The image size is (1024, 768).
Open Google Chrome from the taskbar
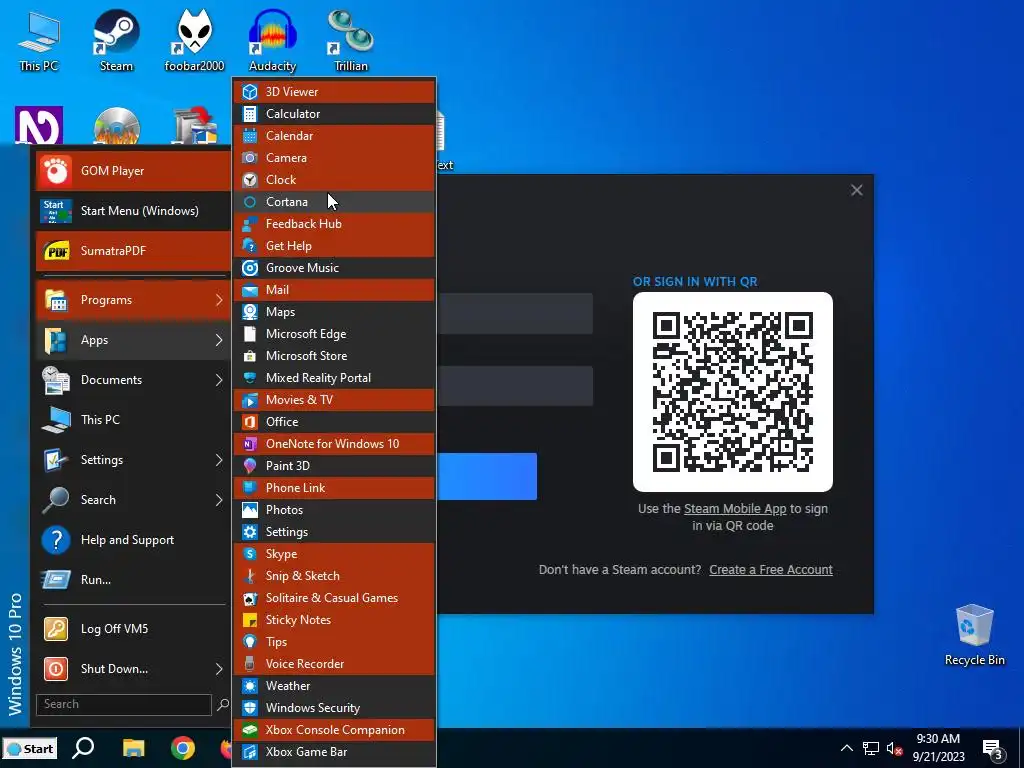point(183,748)
